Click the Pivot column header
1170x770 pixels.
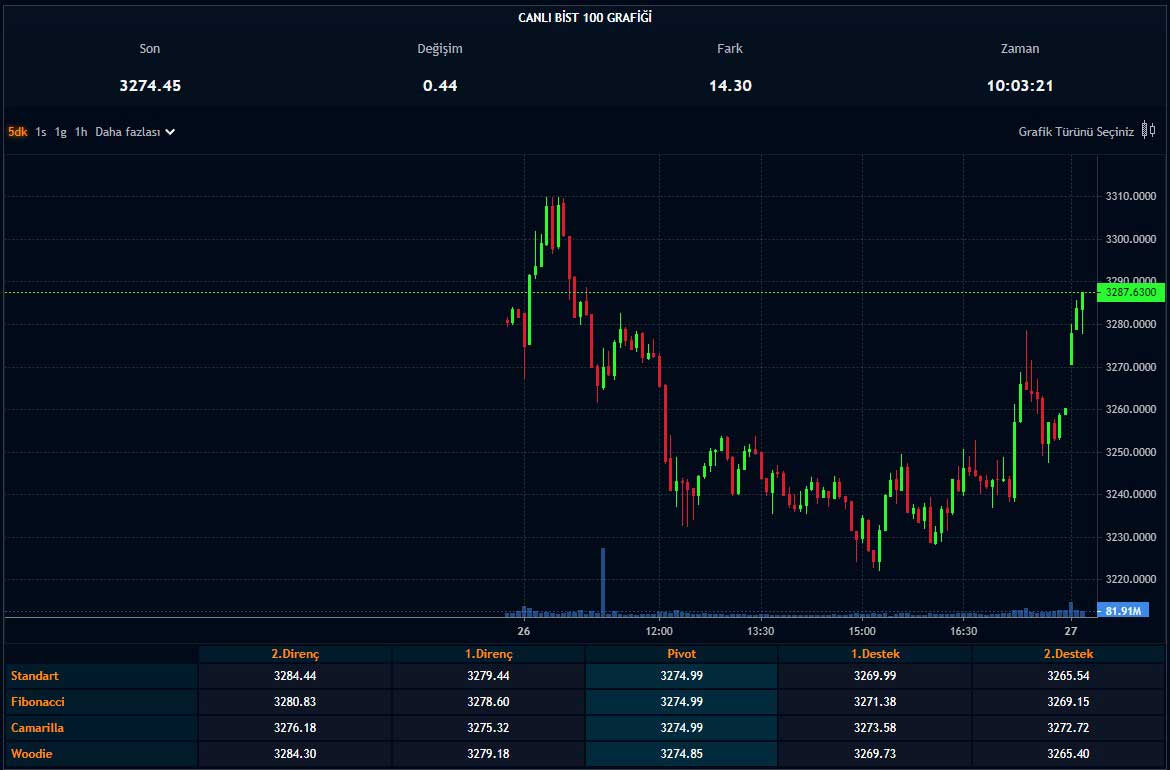coord(681,654)
